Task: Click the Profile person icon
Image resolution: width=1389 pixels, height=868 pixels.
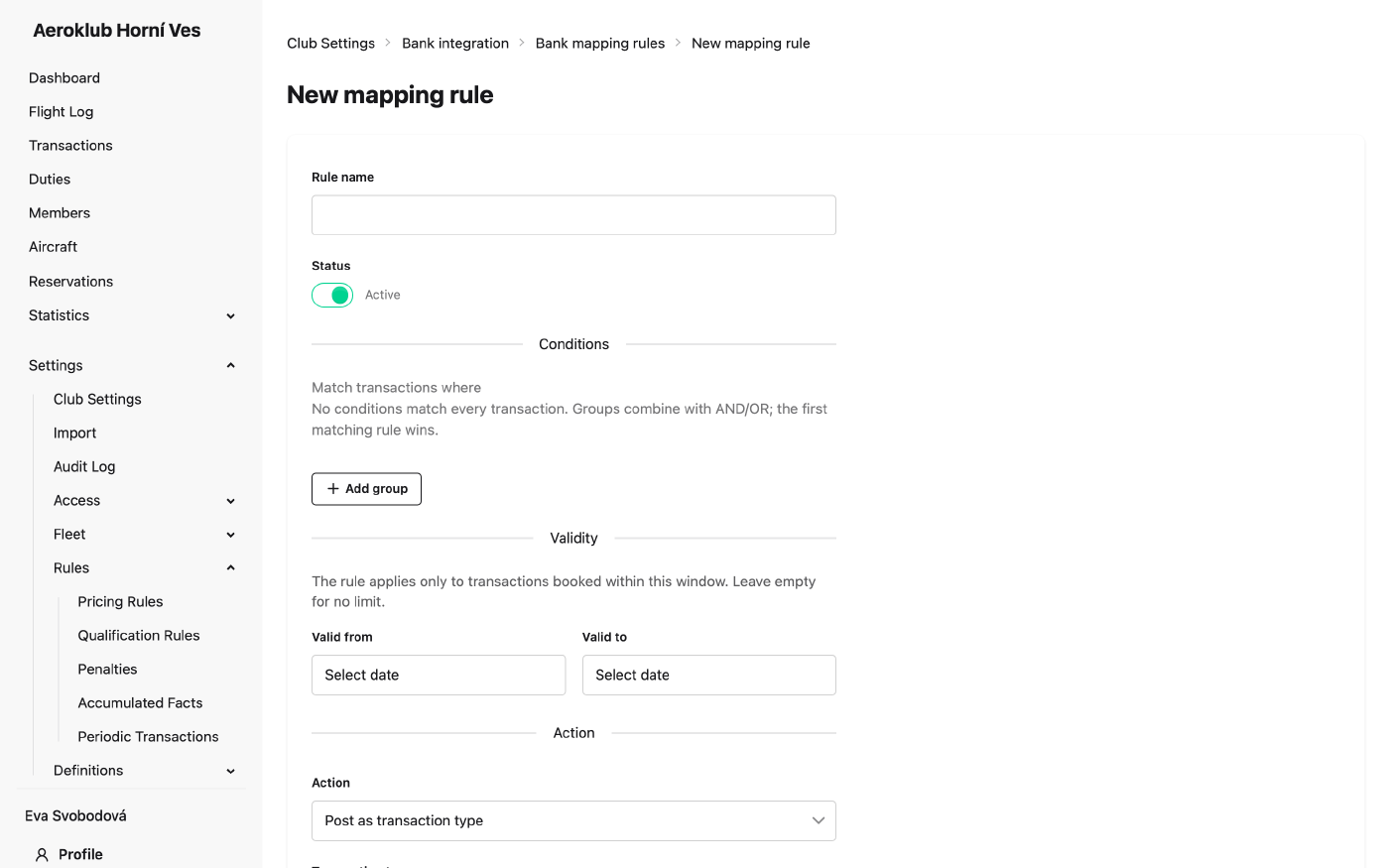Action: [x=42, y=854]
